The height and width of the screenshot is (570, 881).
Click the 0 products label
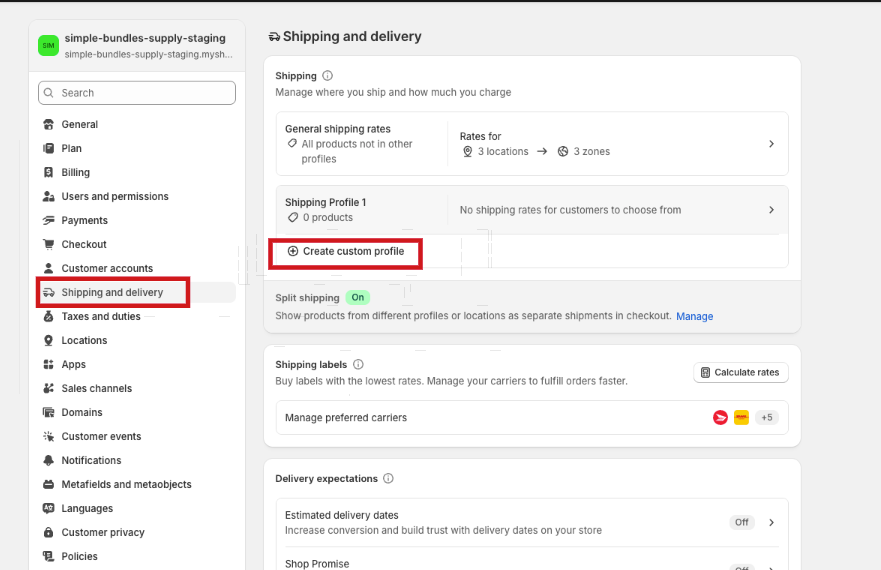coord(328,218)
